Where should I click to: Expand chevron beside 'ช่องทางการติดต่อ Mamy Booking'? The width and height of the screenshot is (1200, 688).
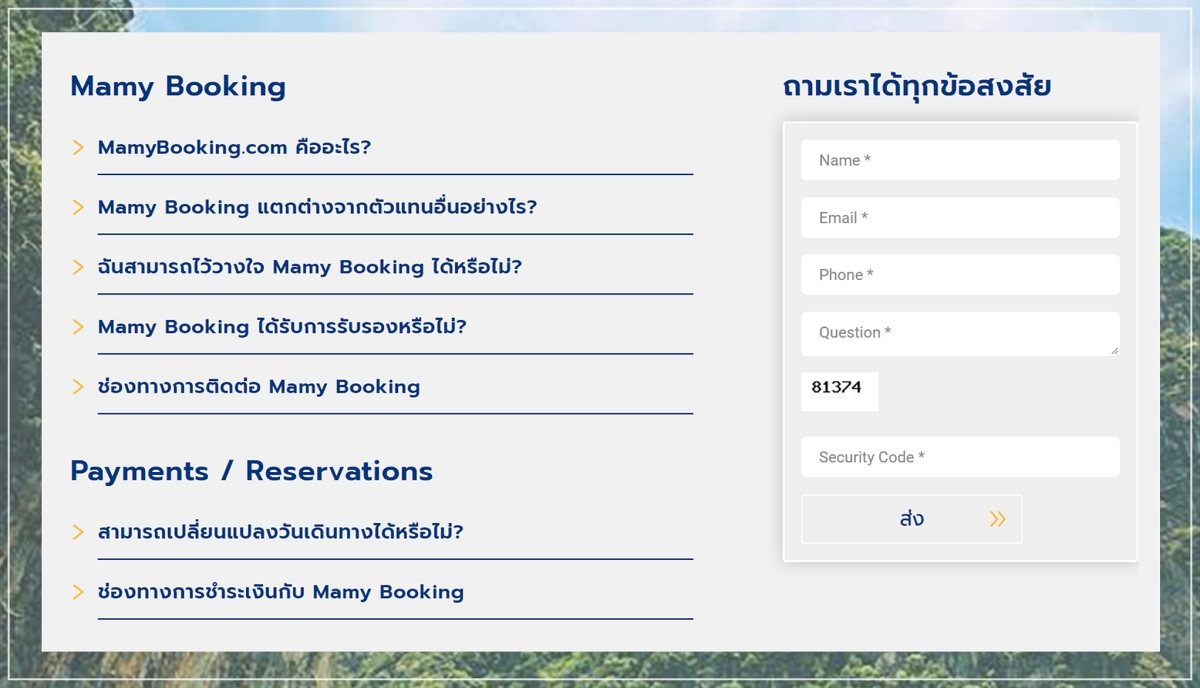[78, 387]
